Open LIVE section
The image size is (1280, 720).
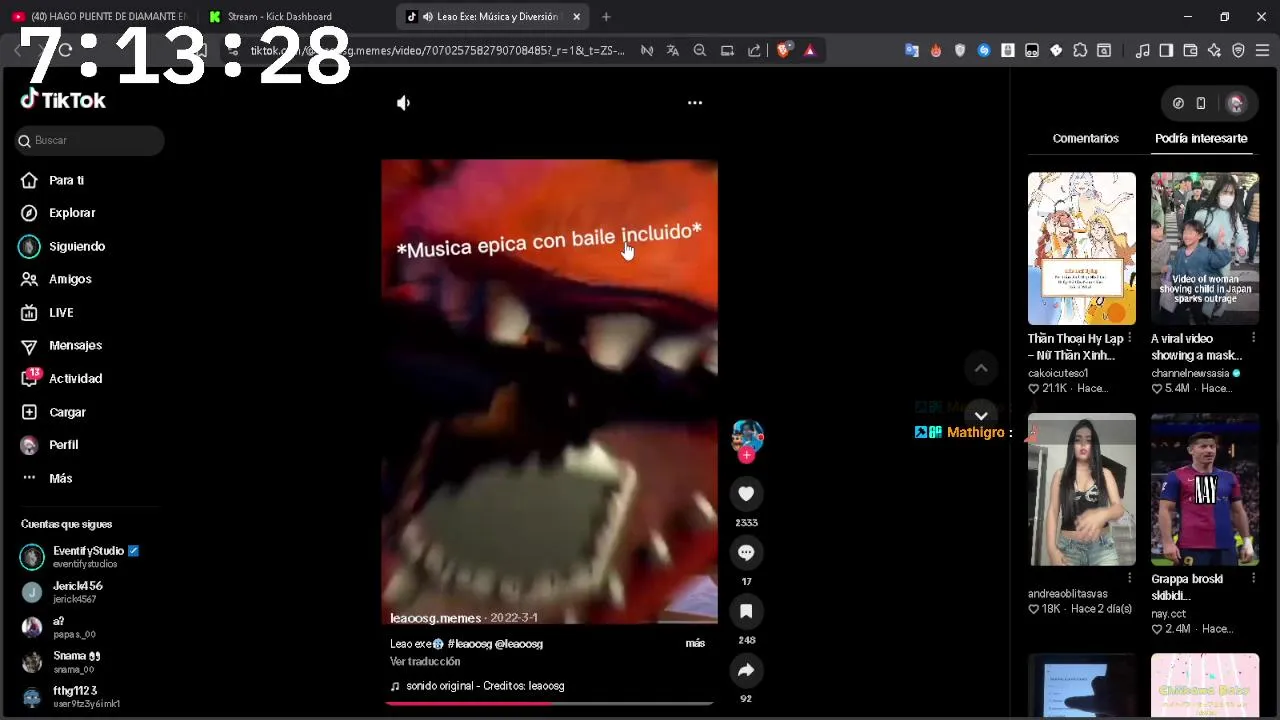click(x=61, y=312)
